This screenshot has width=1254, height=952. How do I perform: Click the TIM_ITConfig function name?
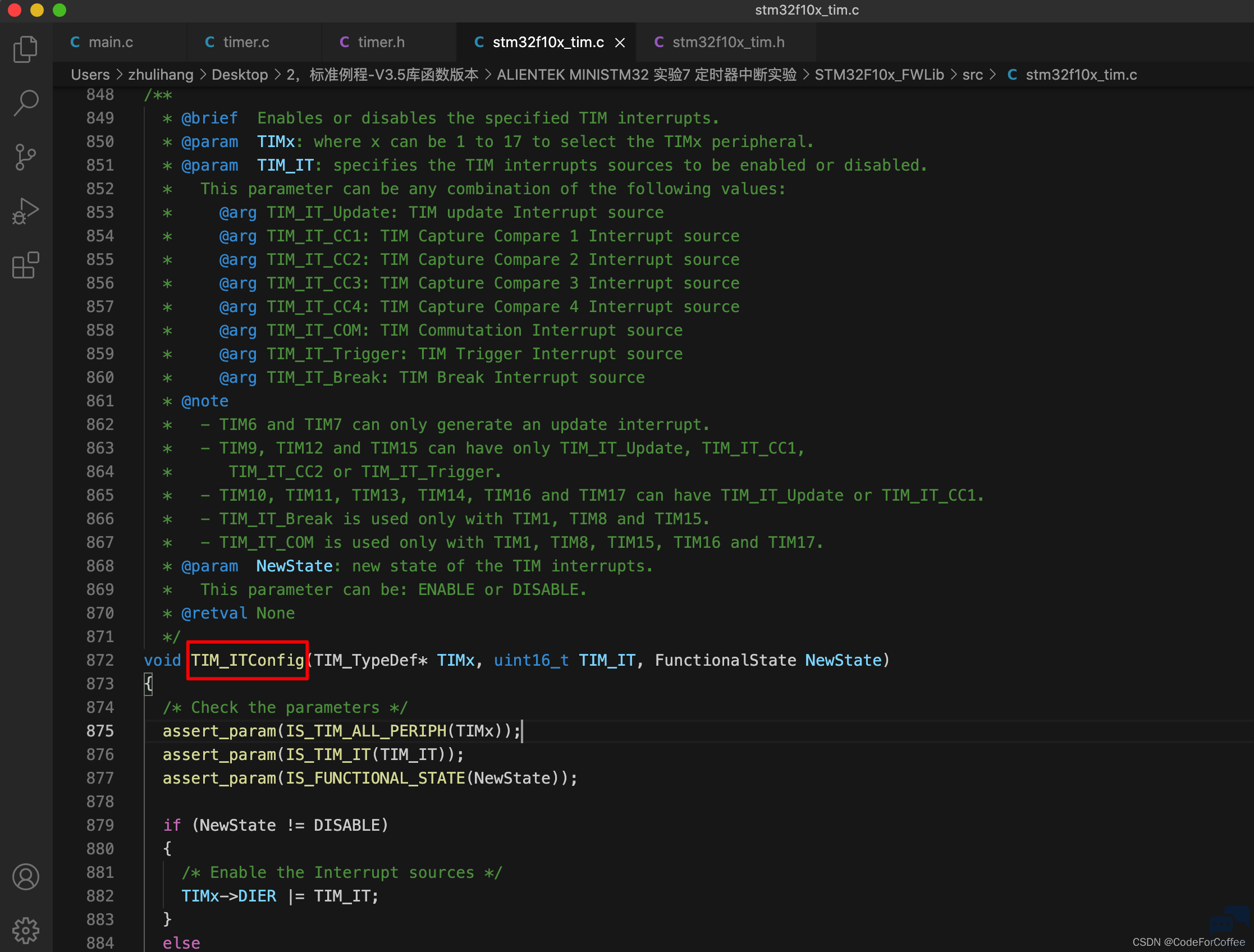tap(248, 660)
